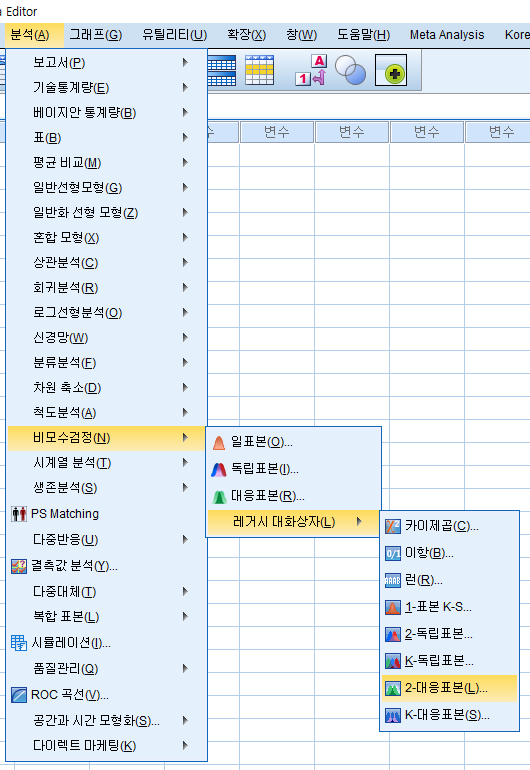This screenshot has width=530, height=770.
Task: Click the icon beside K-독립표본
Action: click(x=392, y=661)
